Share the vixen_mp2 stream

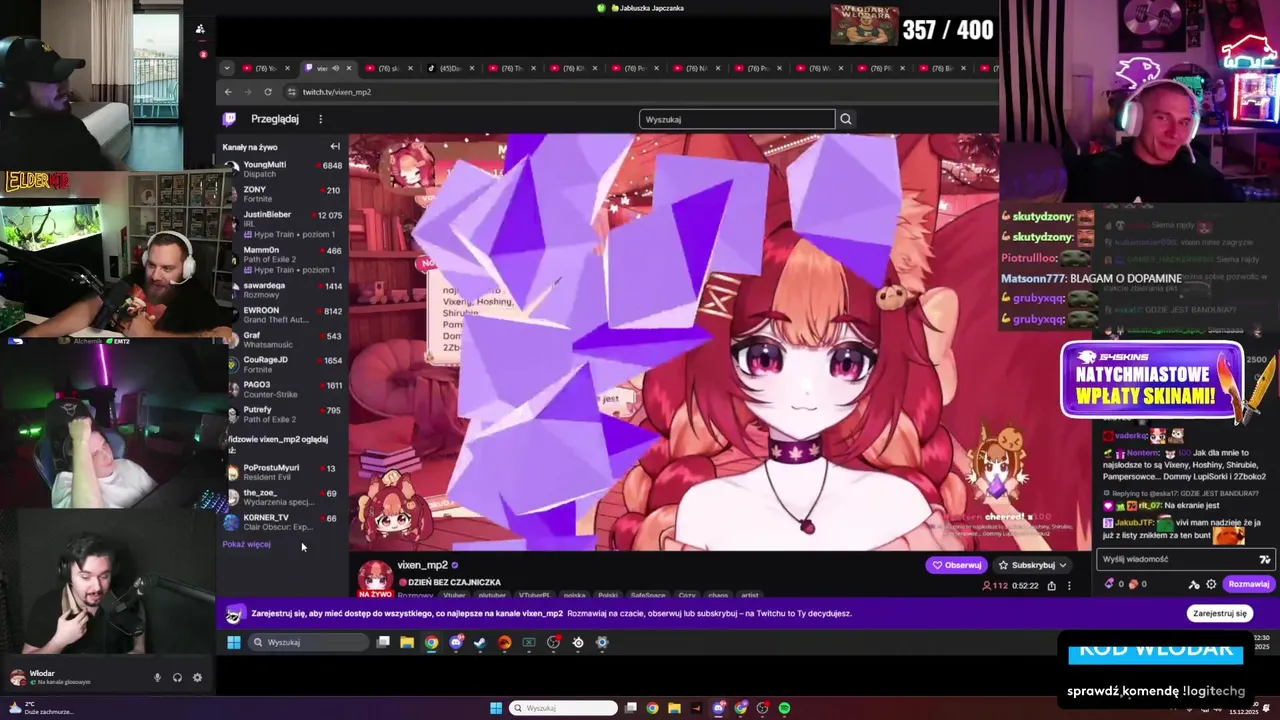[1051, 586]
